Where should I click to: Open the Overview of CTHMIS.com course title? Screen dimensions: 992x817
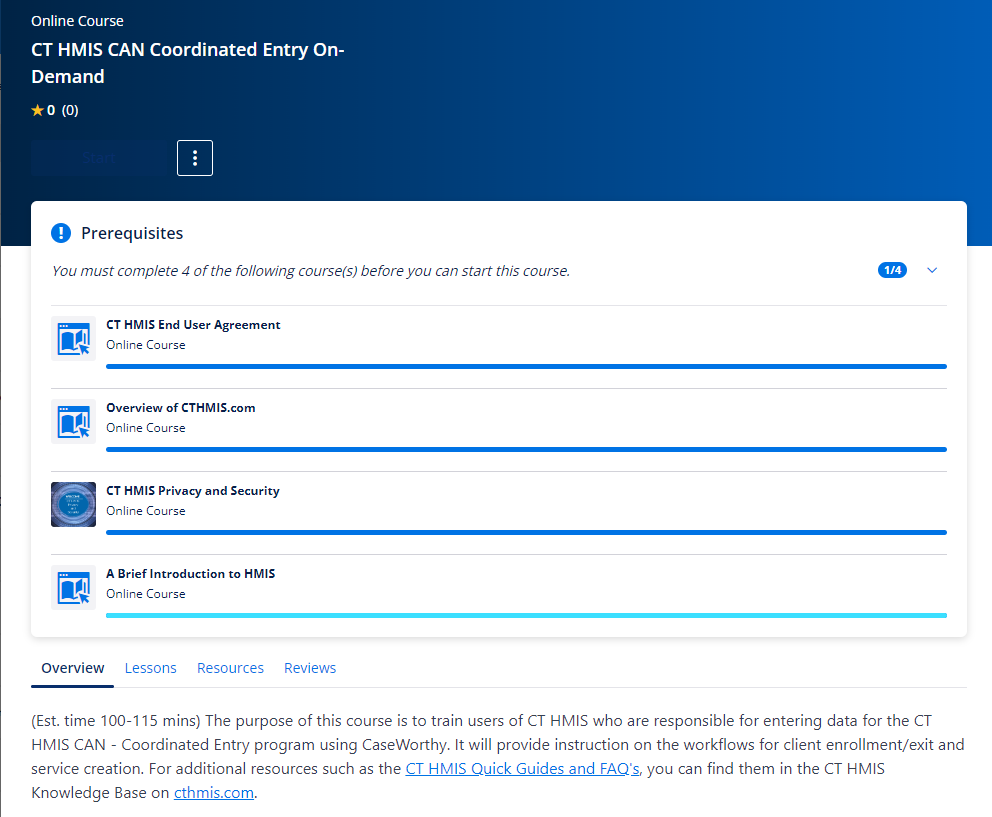[x=181, y=408]
